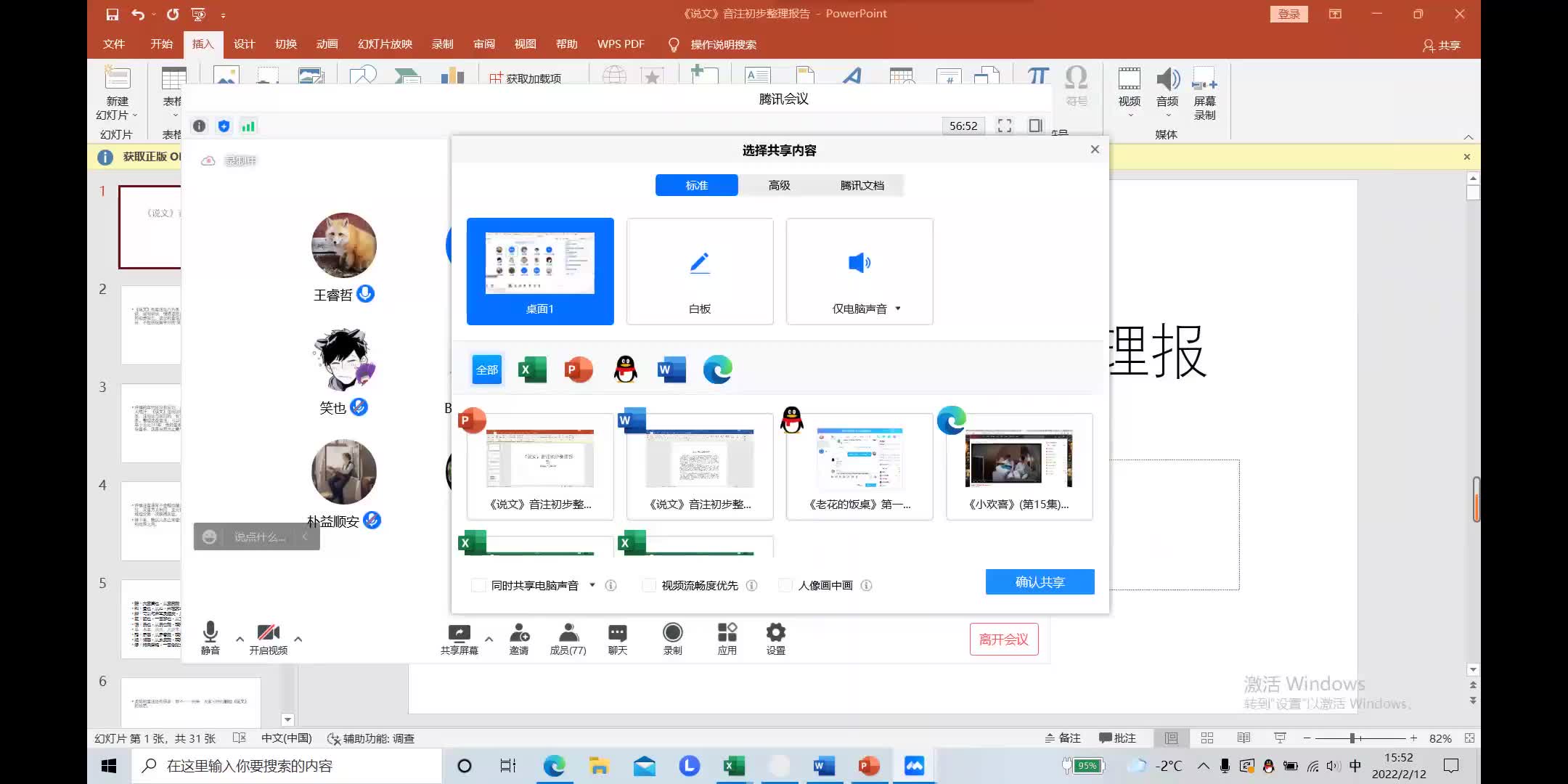This screenshot has width=1568, height=784.
Task: Open the 幻灯片放映 ribbon tab
Action: click(x=385, y=44)
